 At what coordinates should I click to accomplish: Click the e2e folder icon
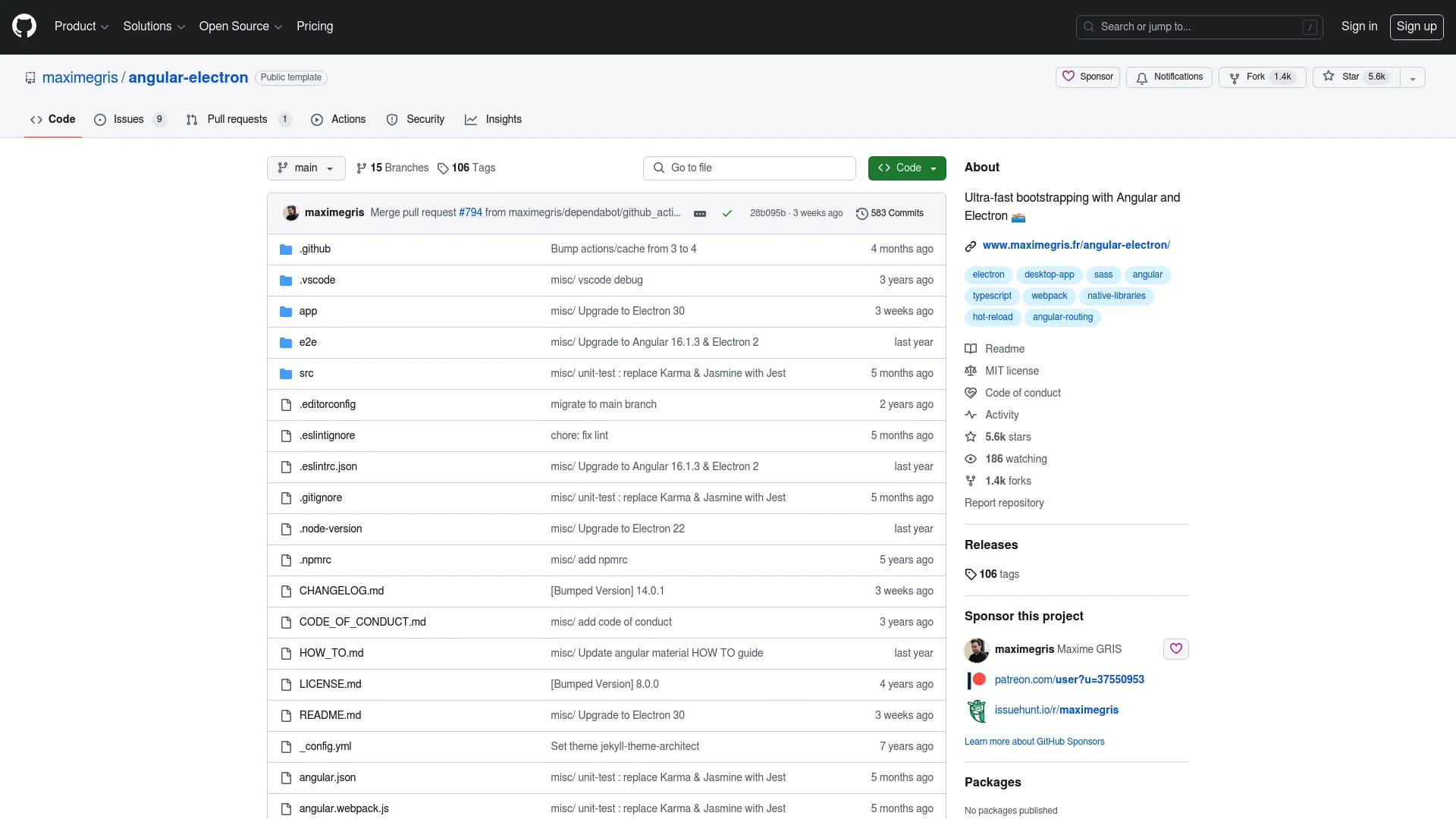point(286,343)
